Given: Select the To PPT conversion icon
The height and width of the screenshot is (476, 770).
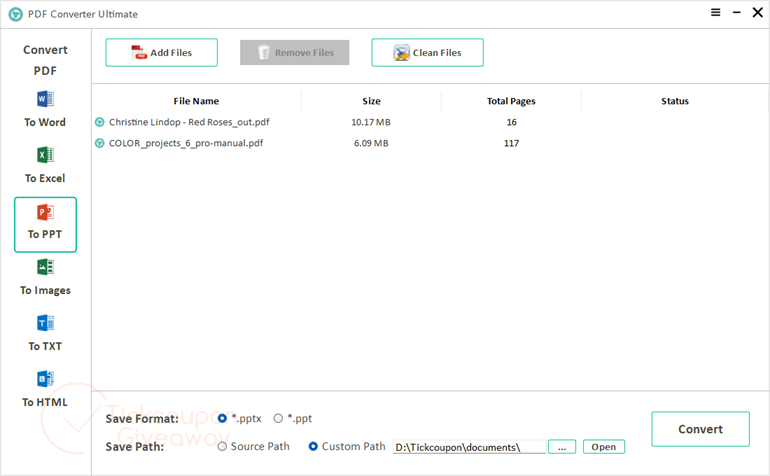Looking at the screenshot, I should 45,212.
